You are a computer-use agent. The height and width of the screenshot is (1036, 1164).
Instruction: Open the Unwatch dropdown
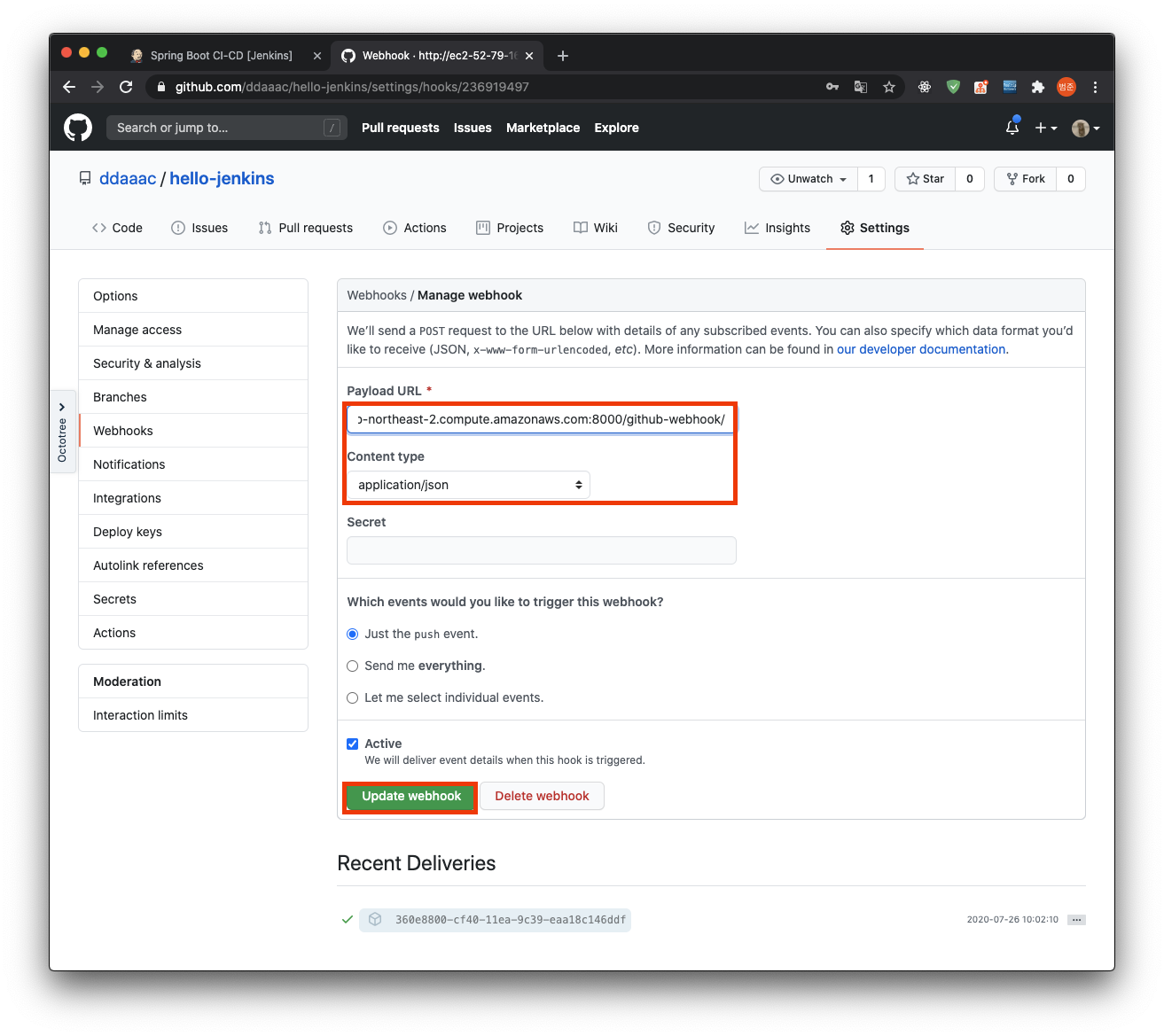click(x=809, y=178)
